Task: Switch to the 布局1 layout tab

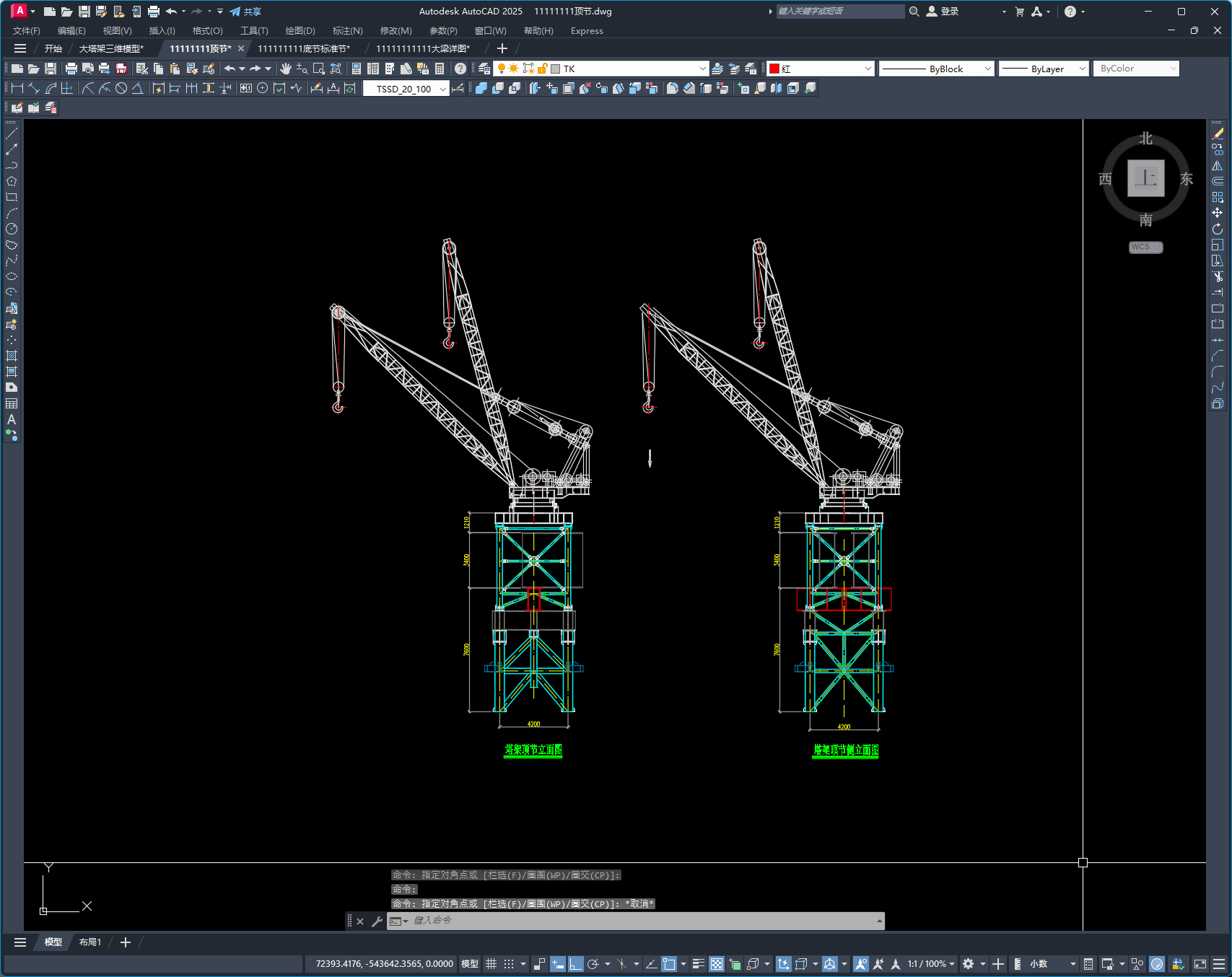Action: coord(90,942)
